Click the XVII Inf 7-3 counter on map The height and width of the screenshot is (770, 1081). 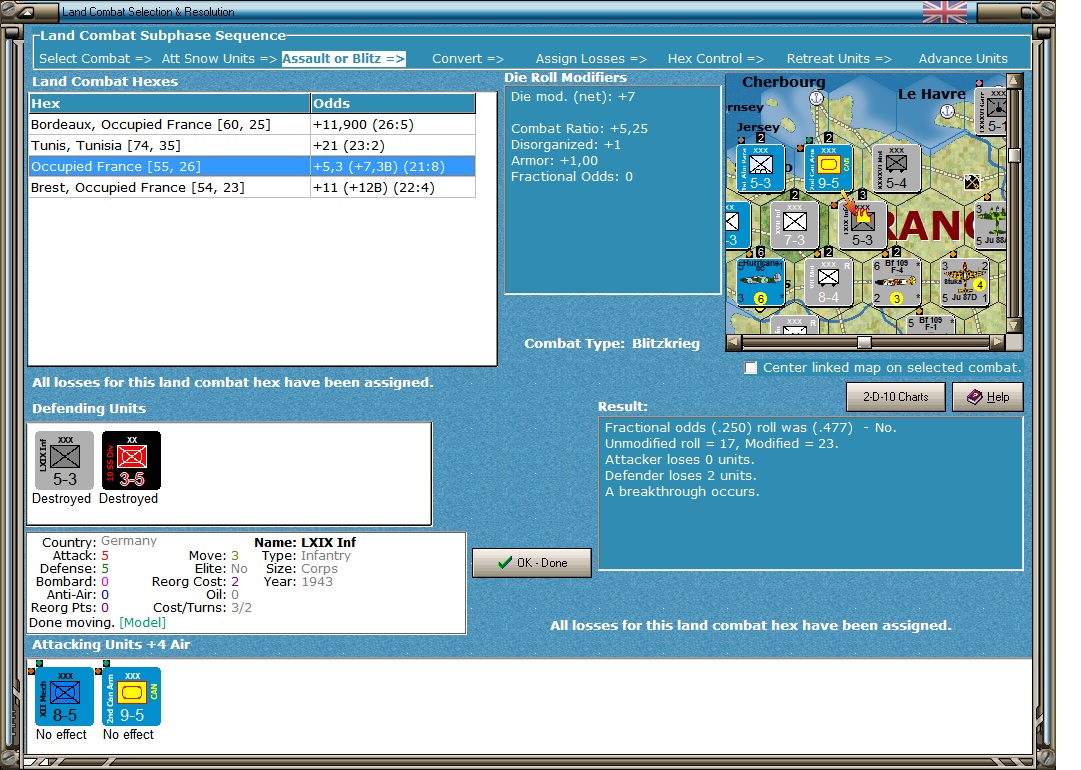tap(794, 225)
